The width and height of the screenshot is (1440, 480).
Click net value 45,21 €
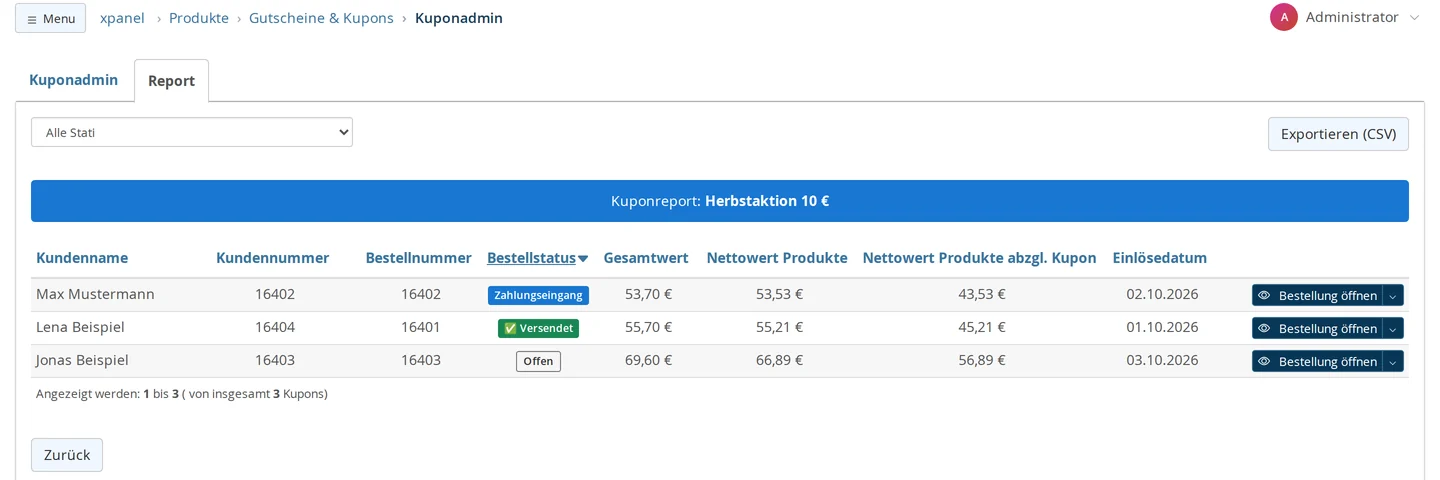(981, 327)
